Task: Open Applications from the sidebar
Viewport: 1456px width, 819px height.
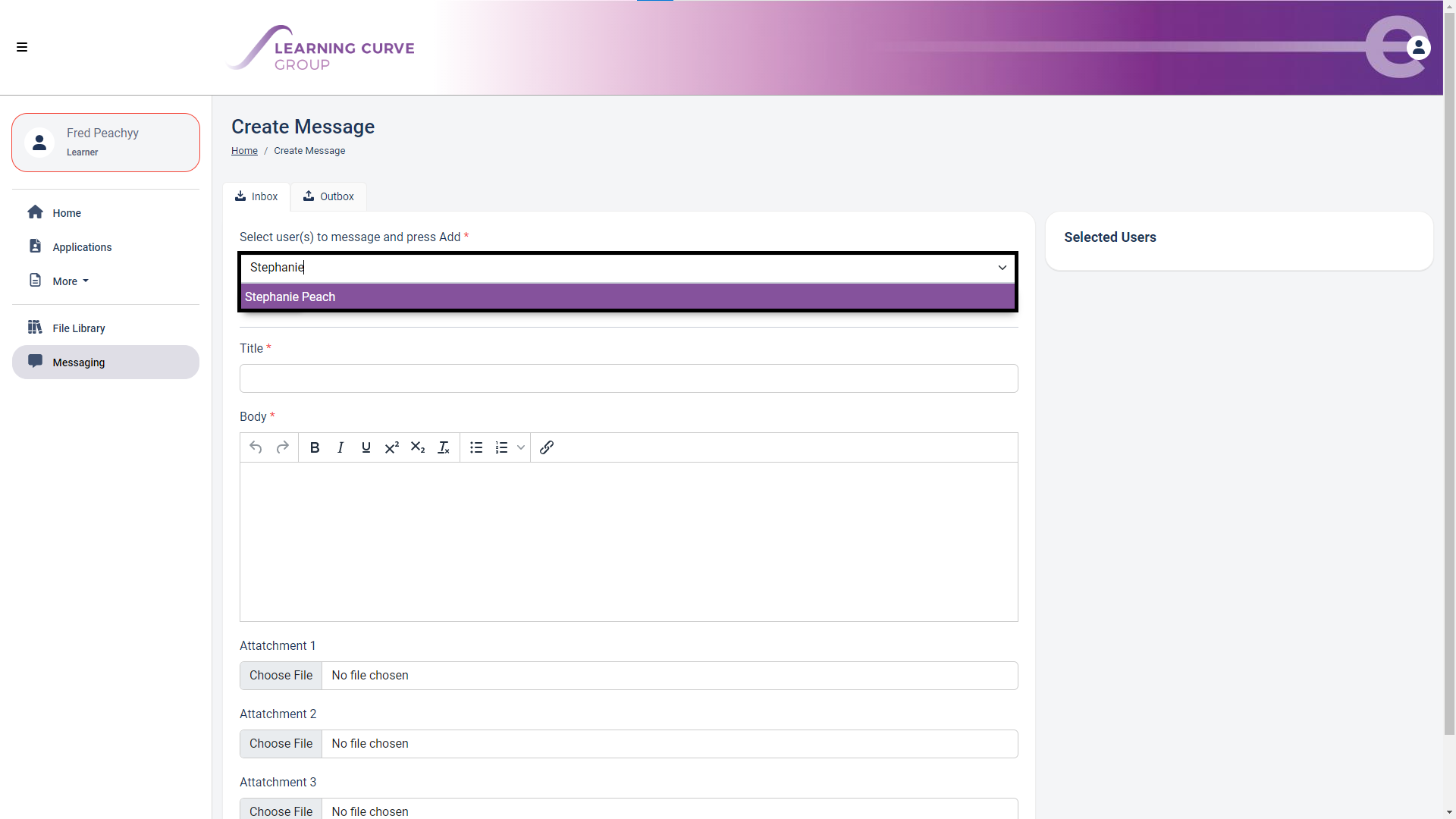Action: (105, 246)
